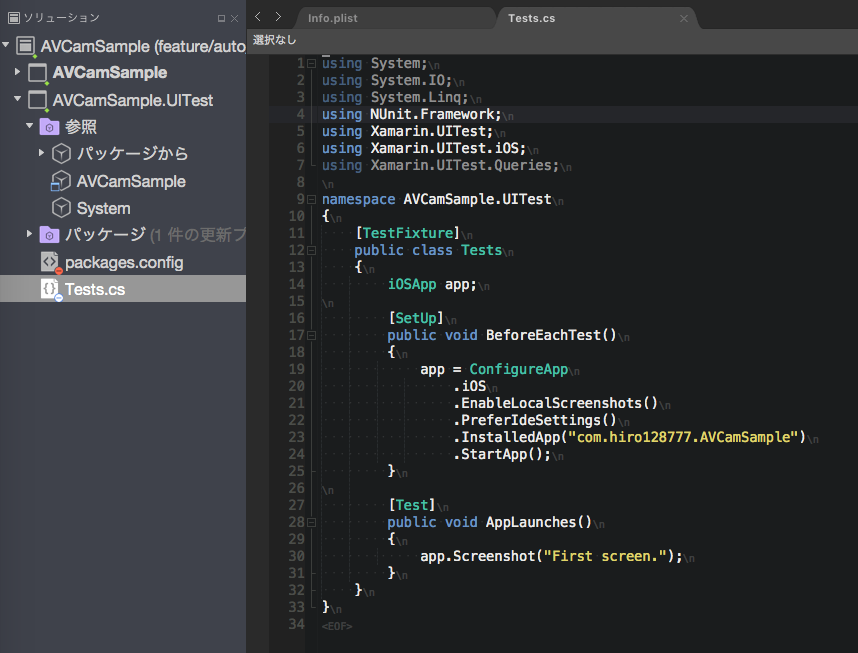The height and width of the screenshot is (653, 858).
Task: Click the System reference icon
Action: pyautogui.click(x=61, y=208)
